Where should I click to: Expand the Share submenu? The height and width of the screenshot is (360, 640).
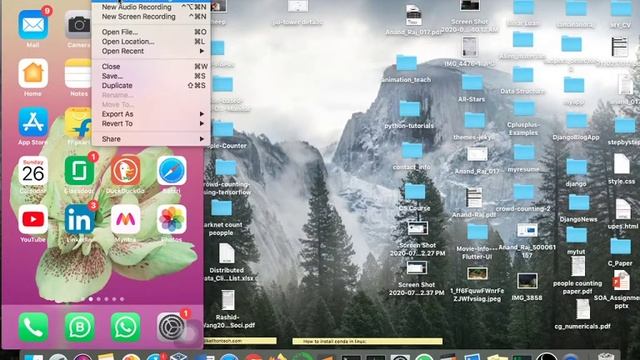(151, 139)
